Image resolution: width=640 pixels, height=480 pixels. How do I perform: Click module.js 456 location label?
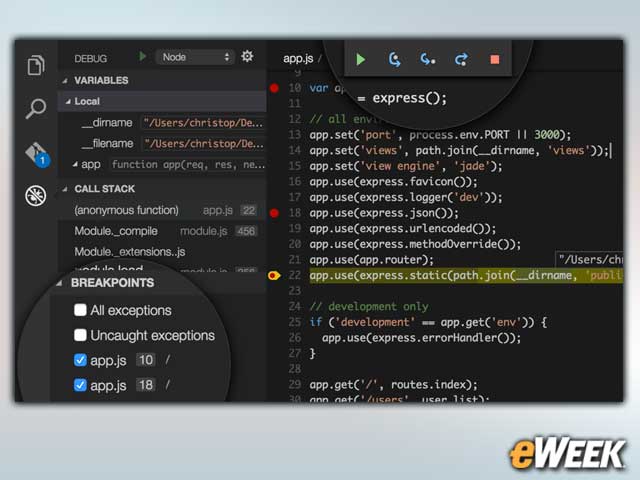219,231
